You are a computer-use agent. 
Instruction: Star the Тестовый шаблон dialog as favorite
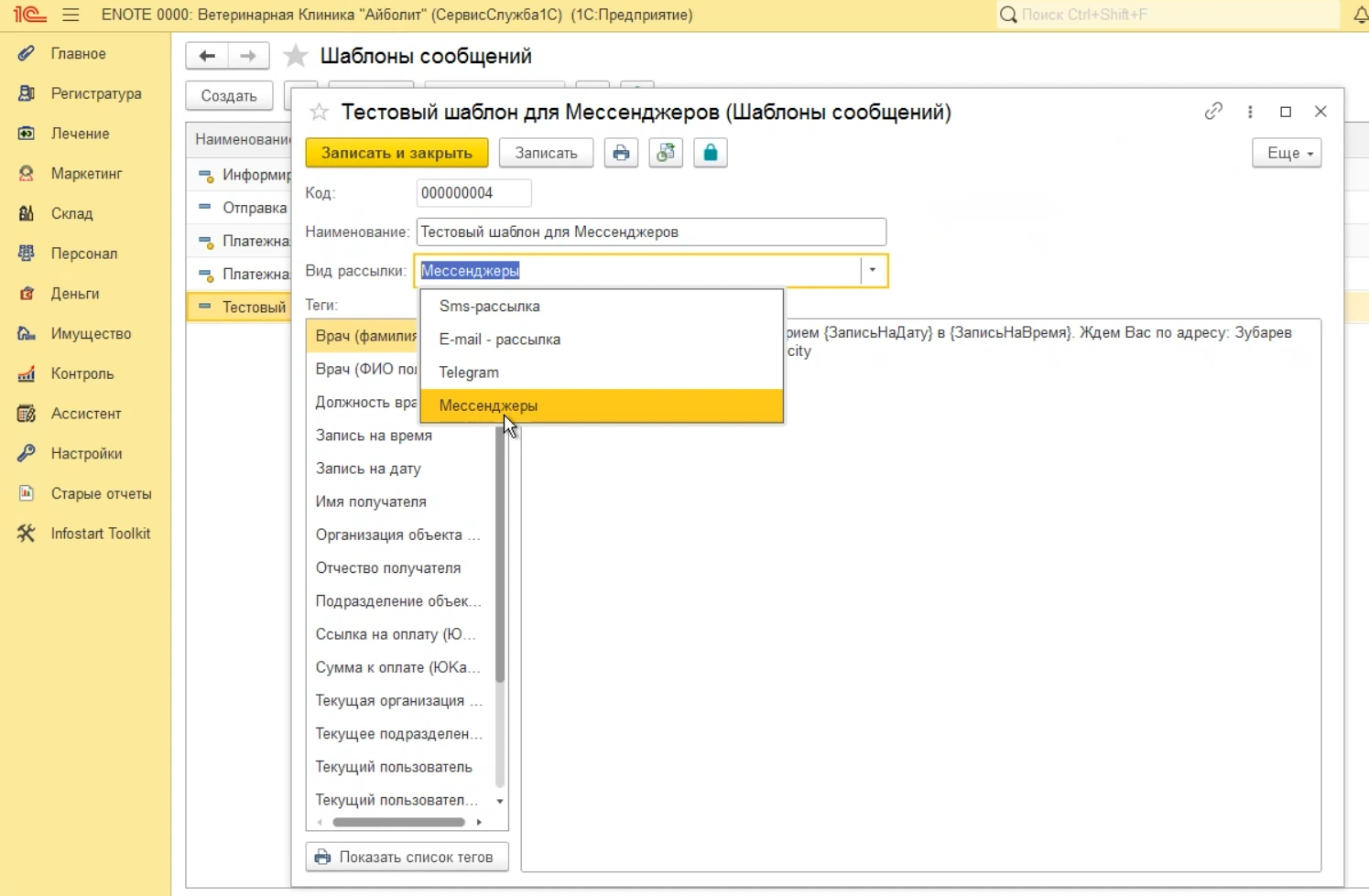tap(319, 113)
